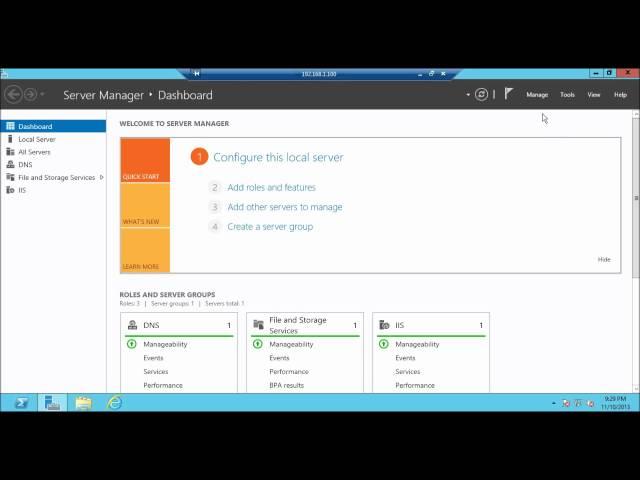Open File and Storage Services tile title
The image size is (640, 480).
point(298,325)
